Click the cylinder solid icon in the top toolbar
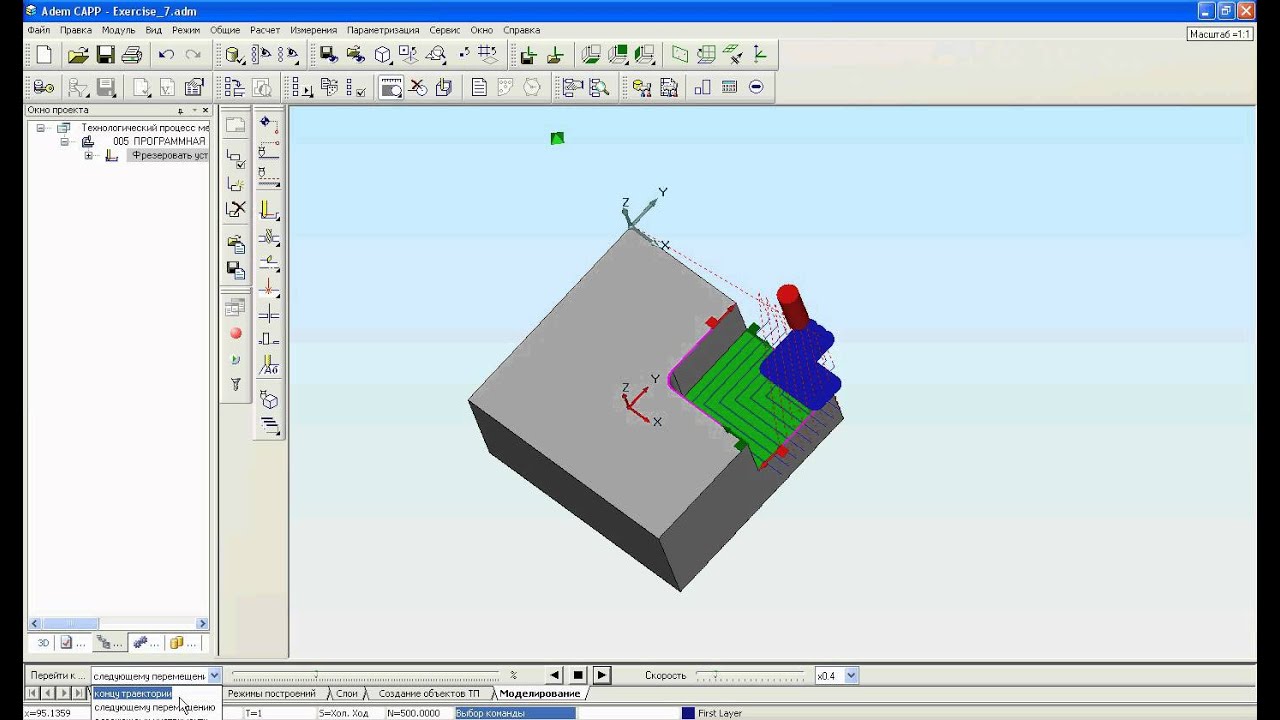 233,55
